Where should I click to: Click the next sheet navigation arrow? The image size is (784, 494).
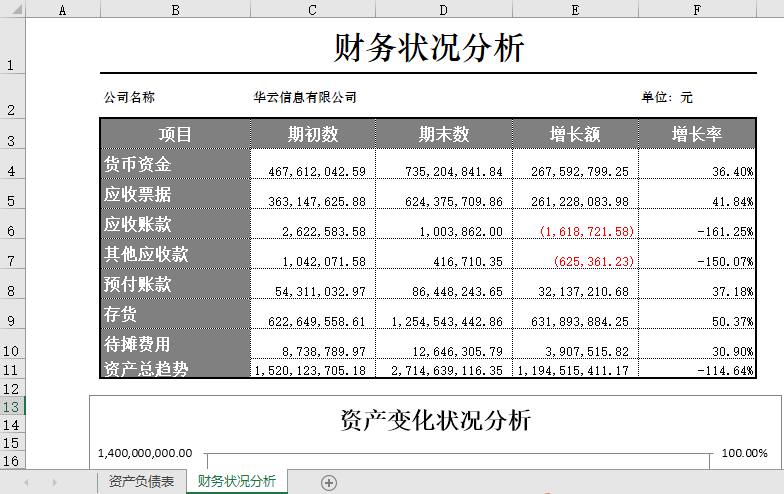[x=54, y=482]
